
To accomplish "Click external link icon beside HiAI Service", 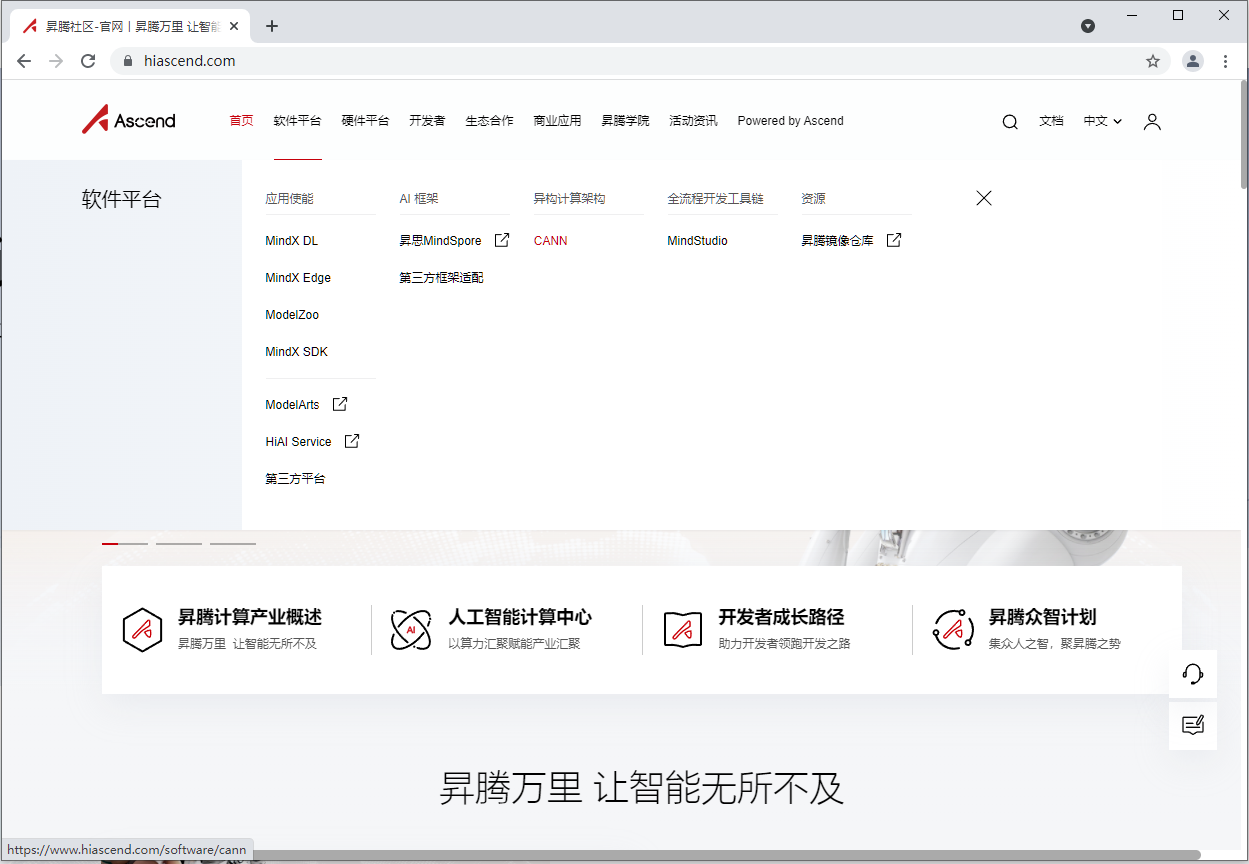I will (352, 441).
